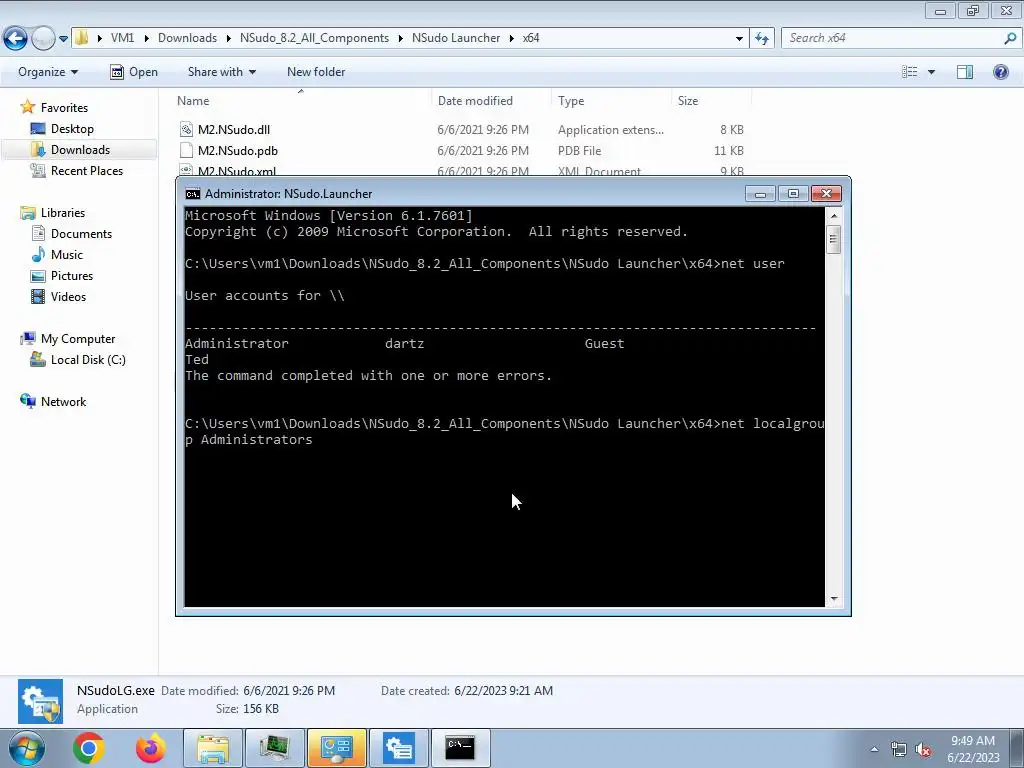Open Windows Explorer taskbar button
Image resolution: width=1024 pixels, height=768 pixels.
click(213, 748)
